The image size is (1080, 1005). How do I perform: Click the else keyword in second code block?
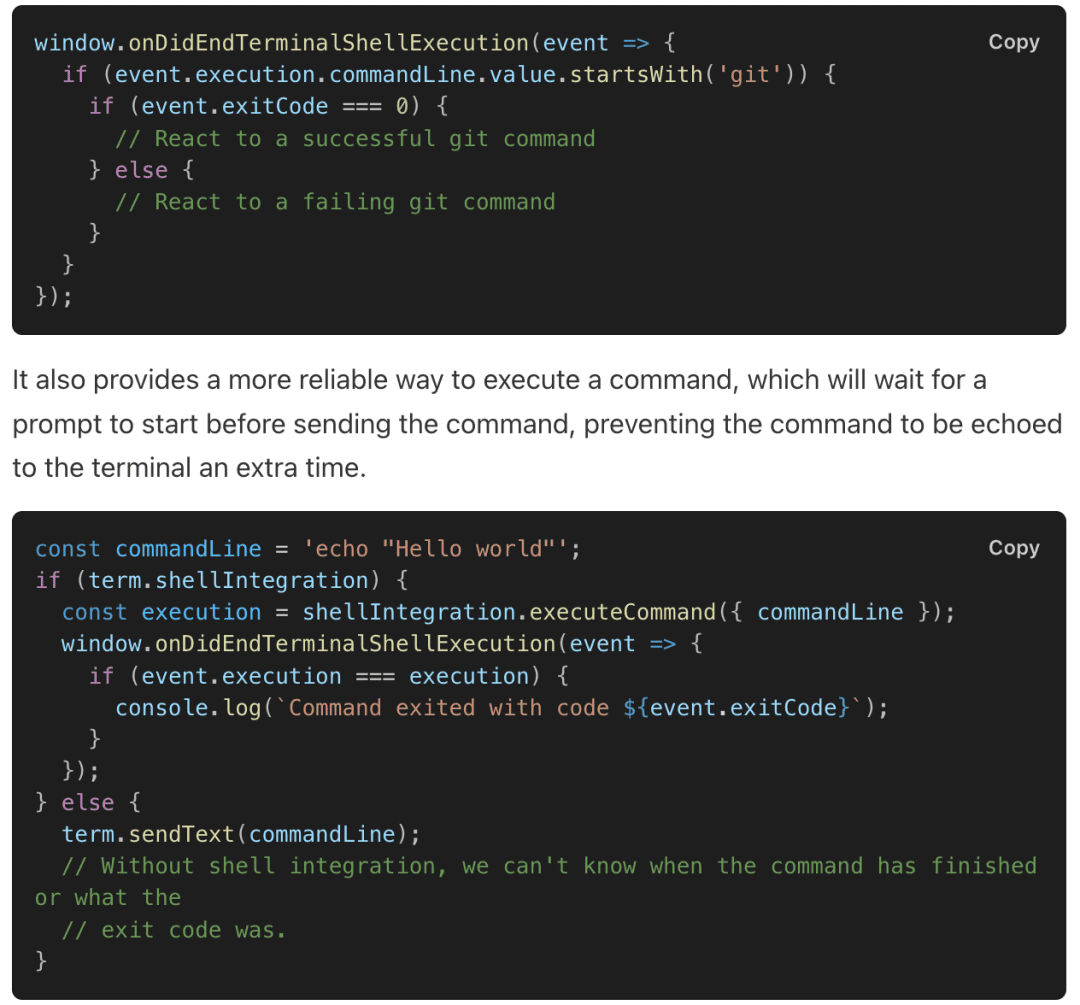87,803
